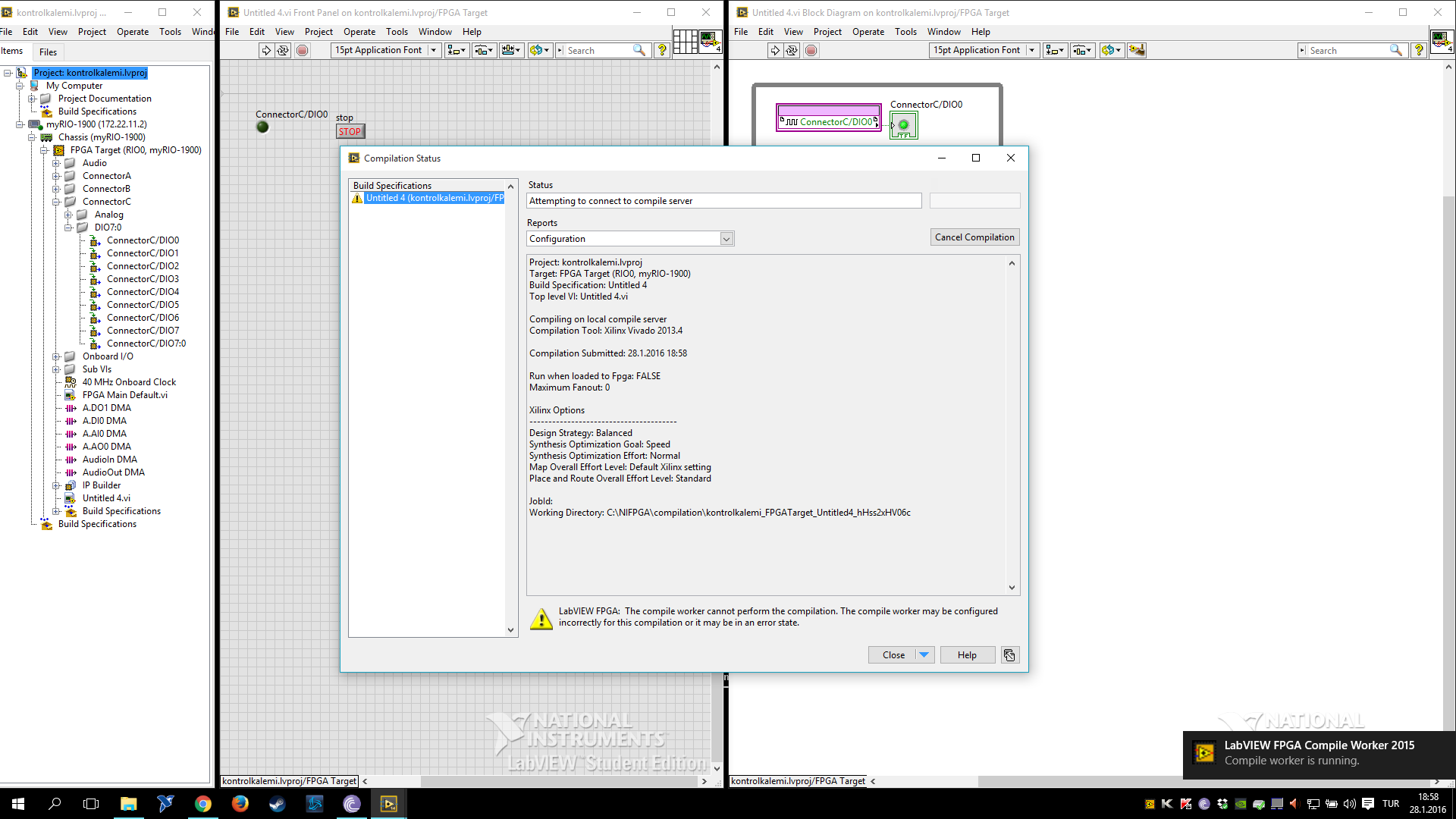The height and width of the screenshot is (819, 1456).
Task: Click Clean Up Diagram broom icon
Action: (1136, 50)
